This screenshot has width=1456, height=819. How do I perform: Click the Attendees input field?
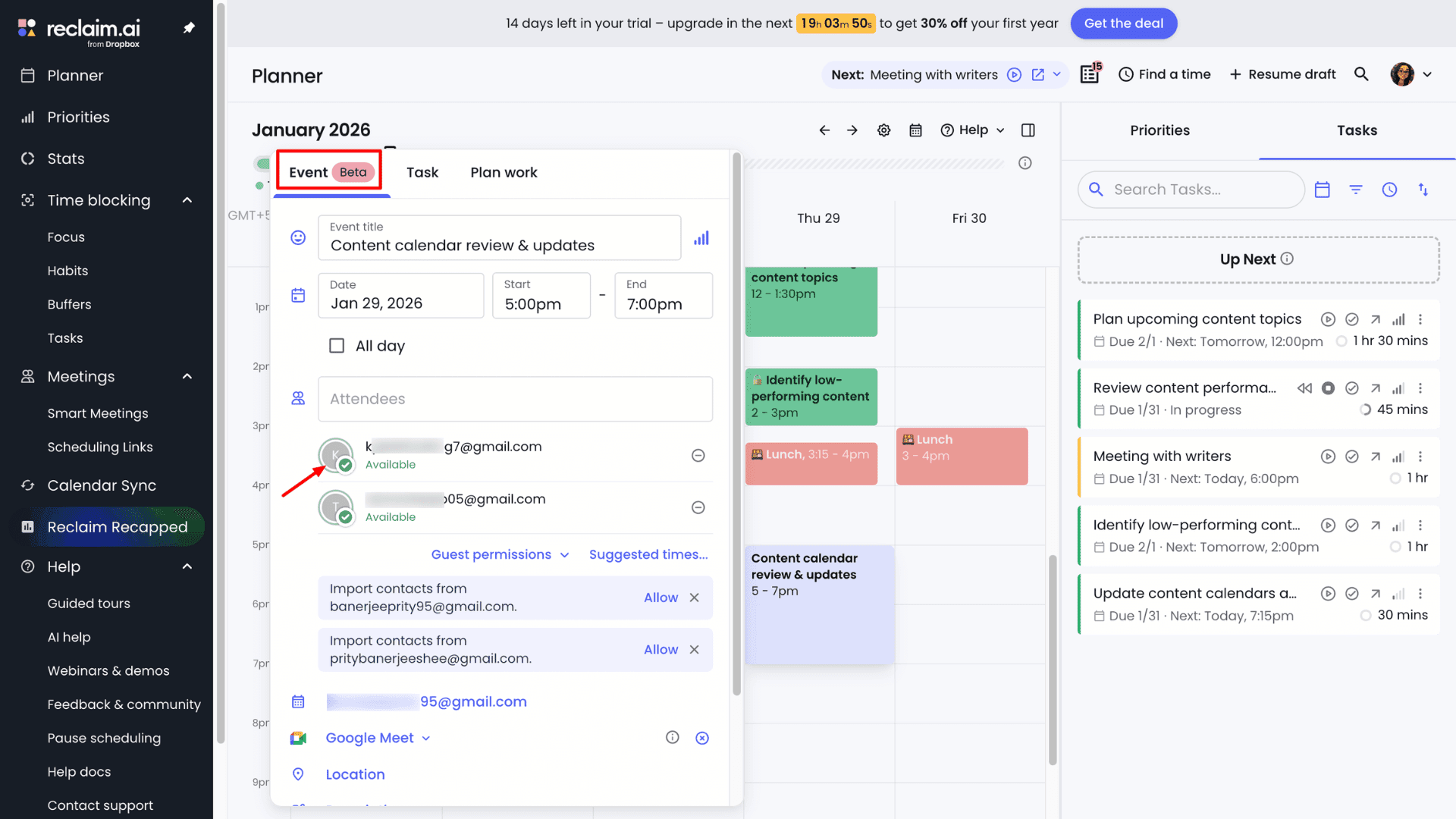515,399
